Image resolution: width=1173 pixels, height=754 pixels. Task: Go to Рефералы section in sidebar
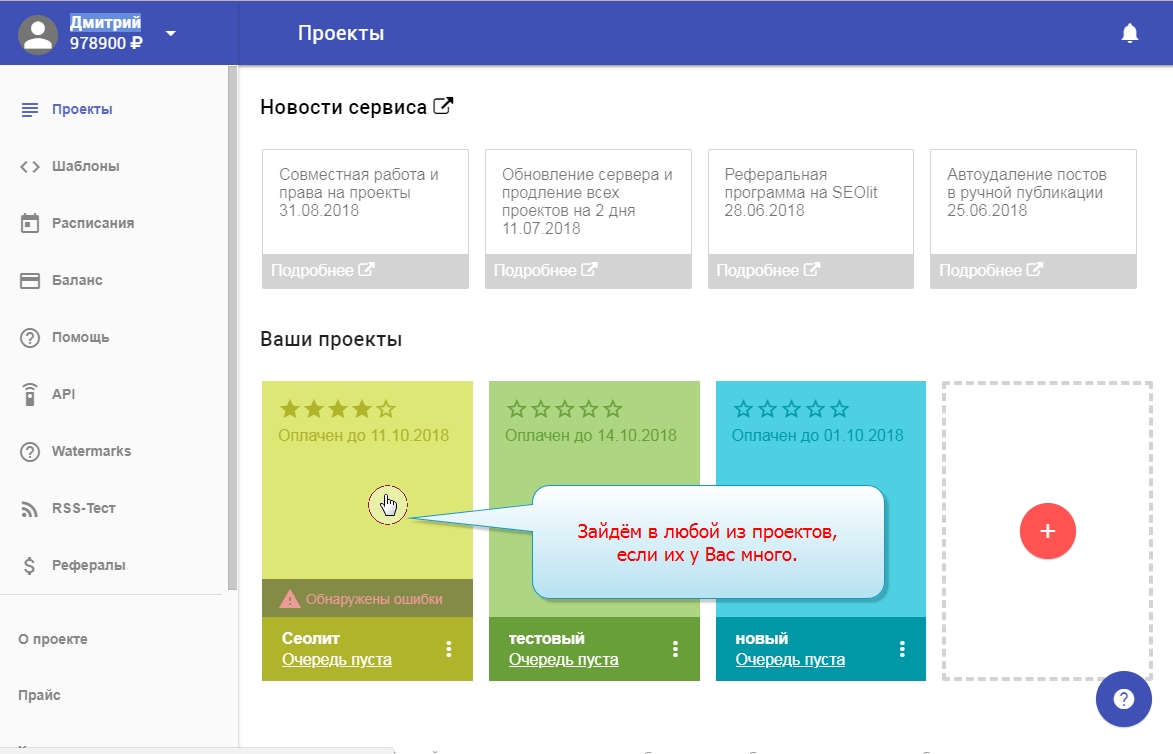click(x=88, y=565)
